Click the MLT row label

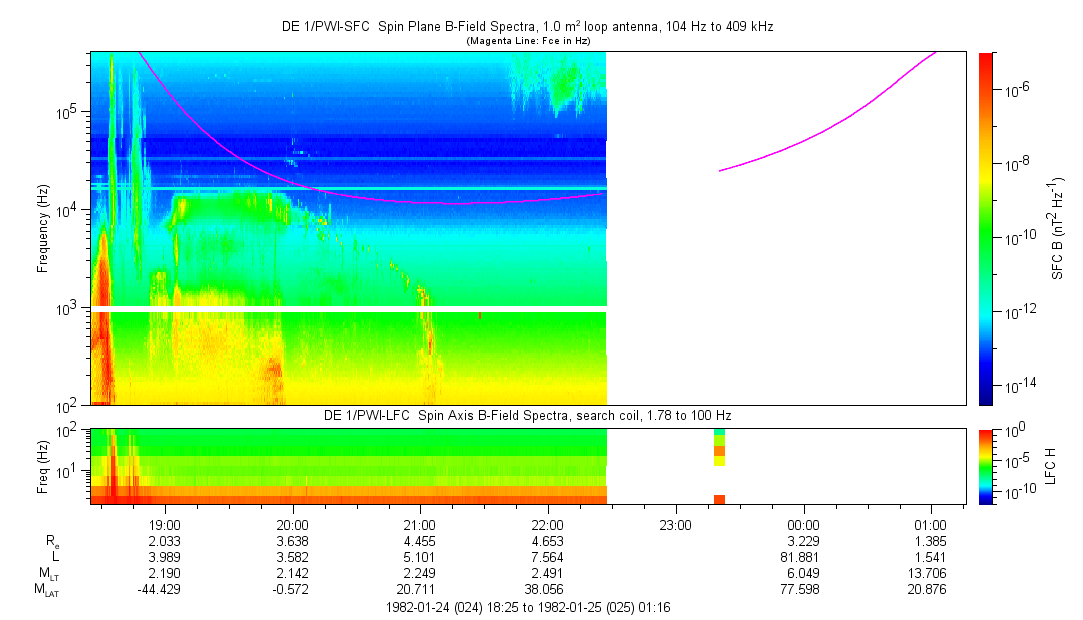coord(49,573)
